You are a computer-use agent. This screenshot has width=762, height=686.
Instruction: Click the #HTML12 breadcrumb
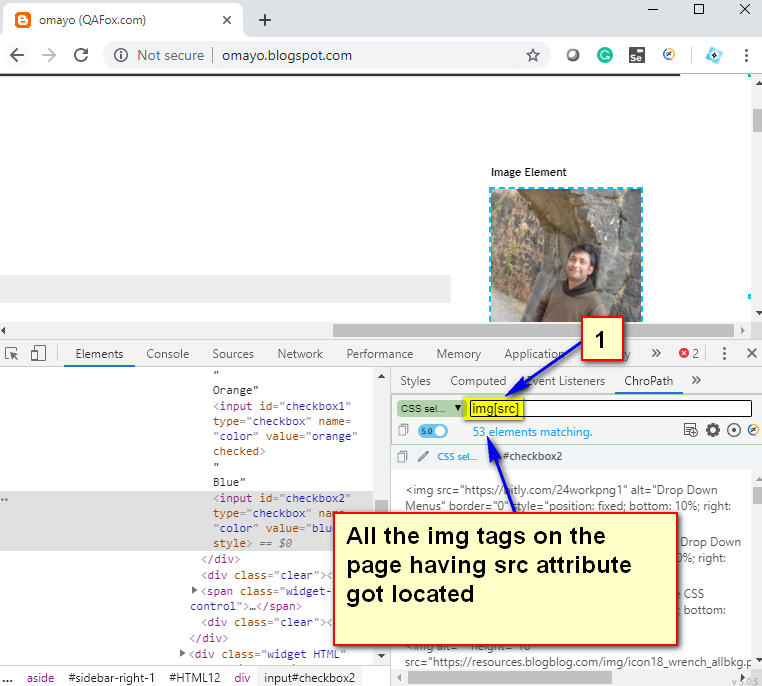[x=194, y=677]
